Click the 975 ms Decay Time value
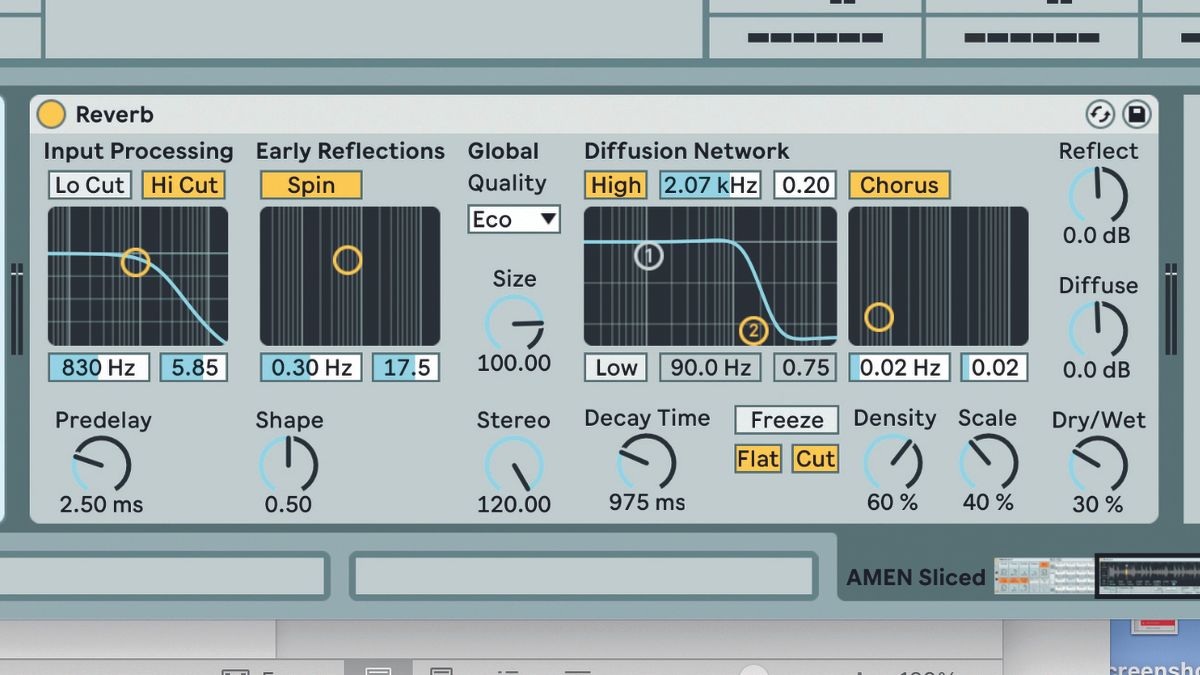Viewport: 1200px width, 675px height. [x=646, y=502]
